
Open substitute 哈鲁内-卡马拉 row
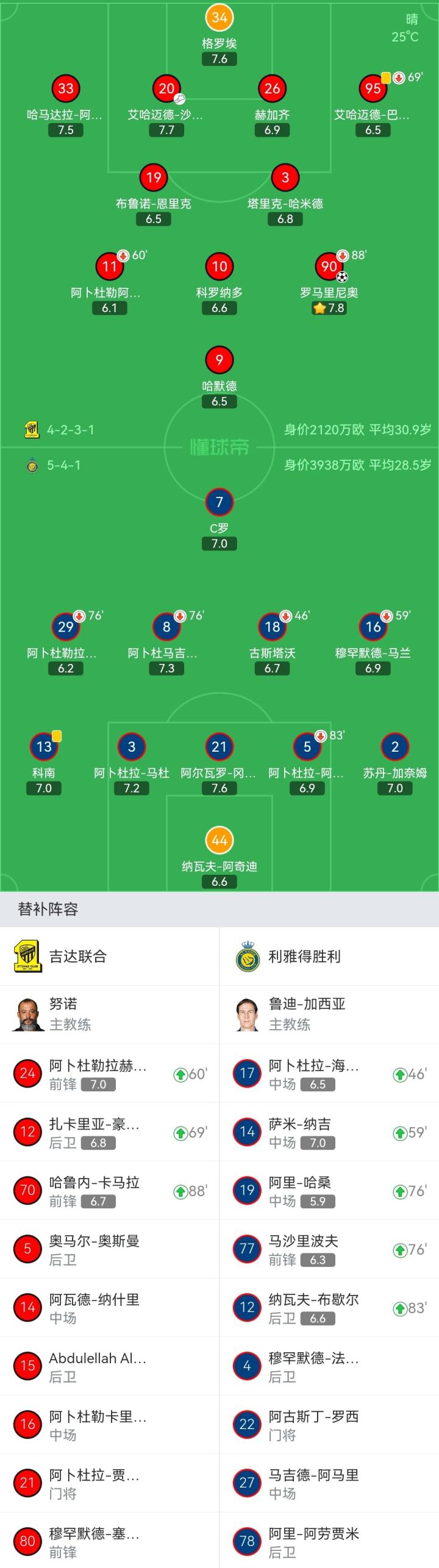(110, 1191)
